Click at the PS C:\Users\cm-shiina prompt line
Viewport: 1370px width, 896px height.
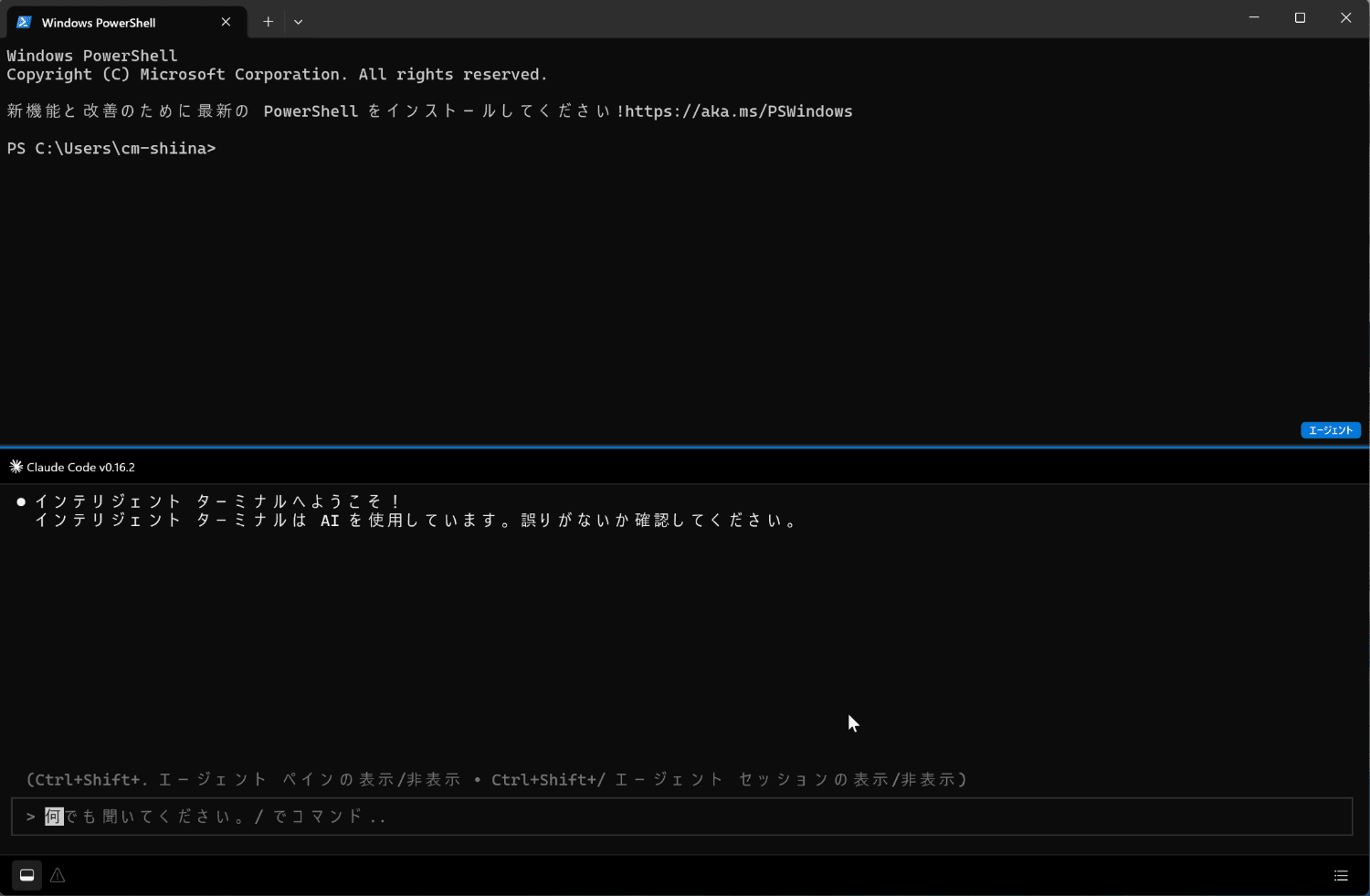point(111,148)
